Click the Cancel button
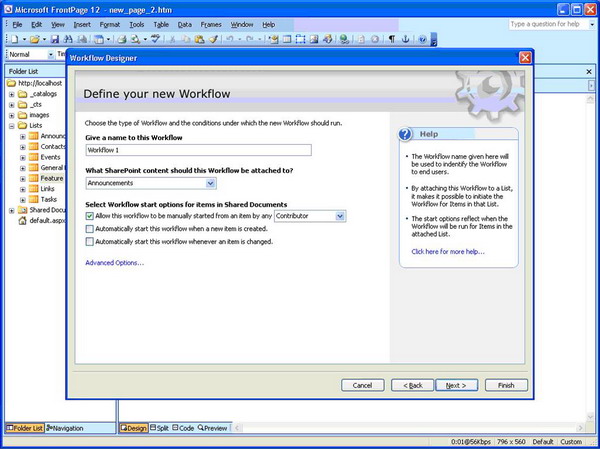This screenshot has height=449, width=600. 362,385
